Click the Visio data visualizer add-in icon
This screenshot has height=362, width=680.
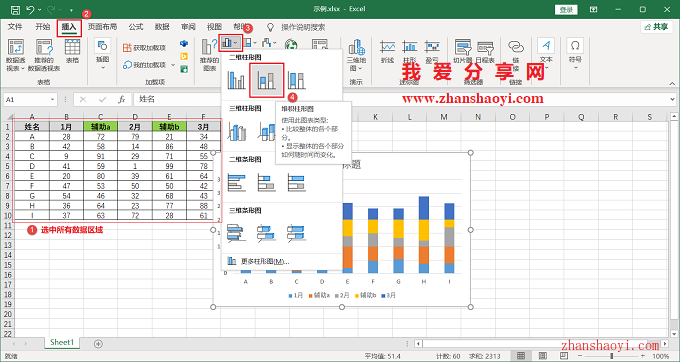point(184,44)
